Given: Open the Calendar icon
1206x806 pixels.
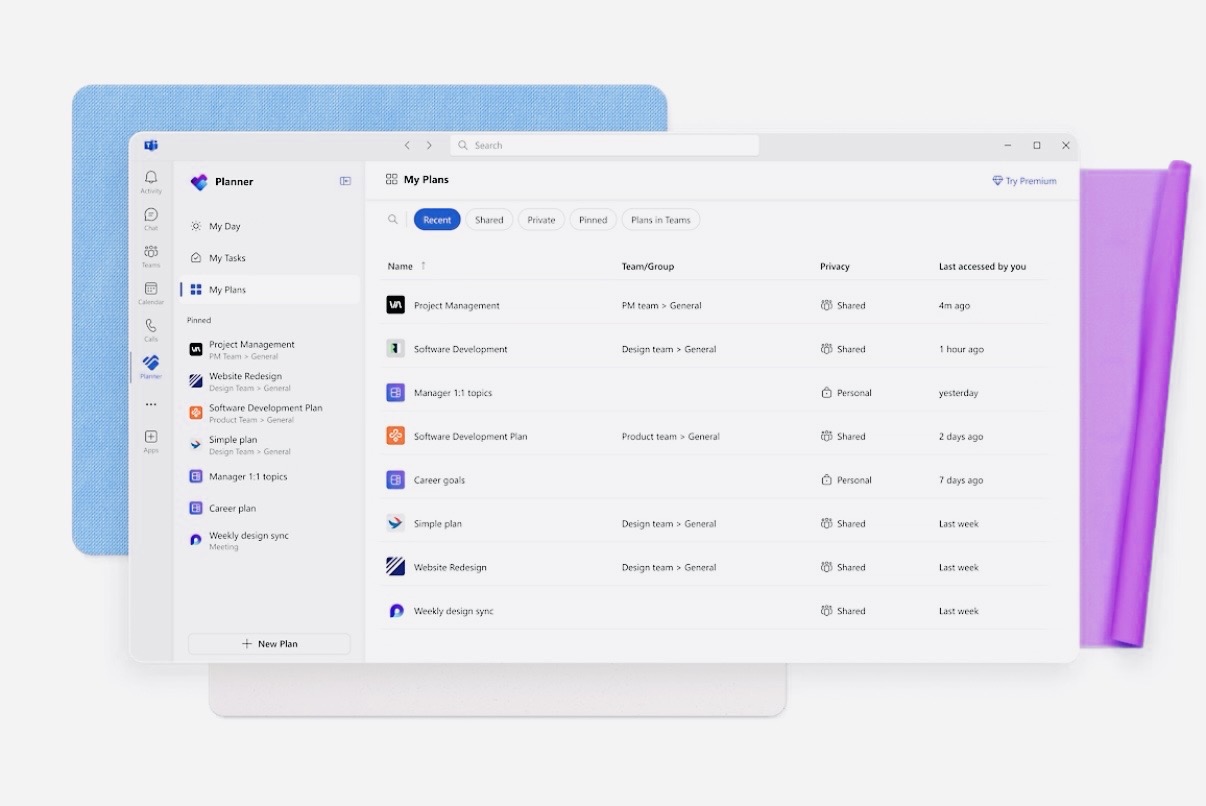Looking at the screenshot, I should tap(151, 288).
